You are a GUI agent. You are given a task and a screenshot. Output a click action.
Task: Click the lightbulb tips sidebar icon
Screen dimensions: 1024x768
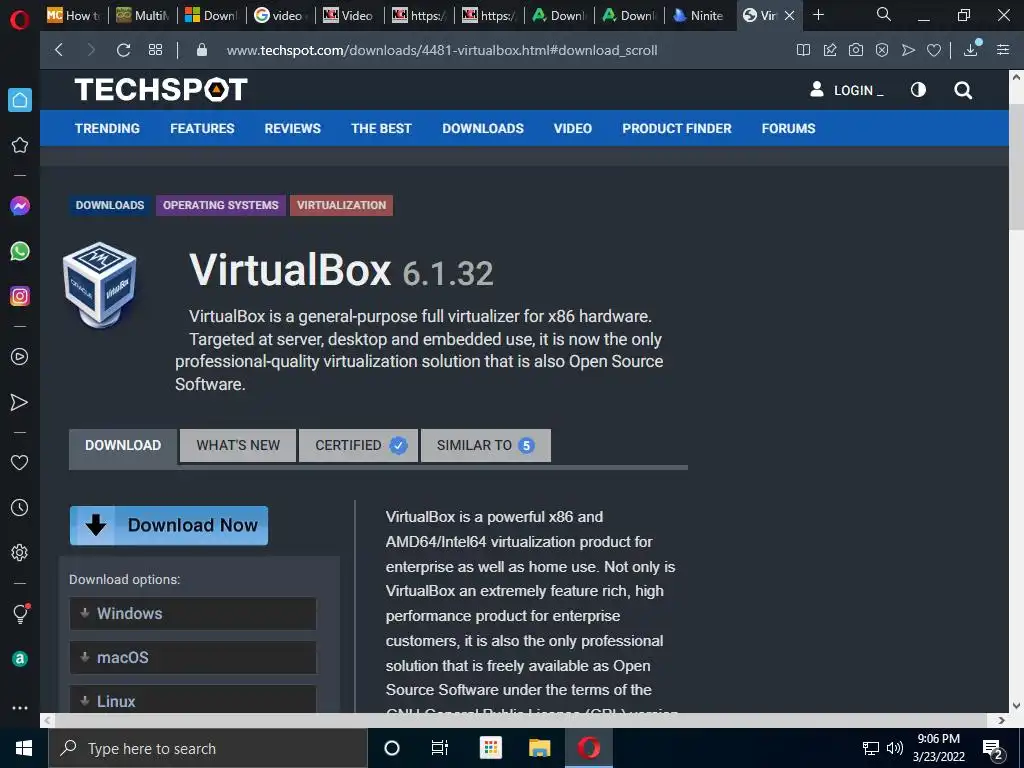(20, 613)
